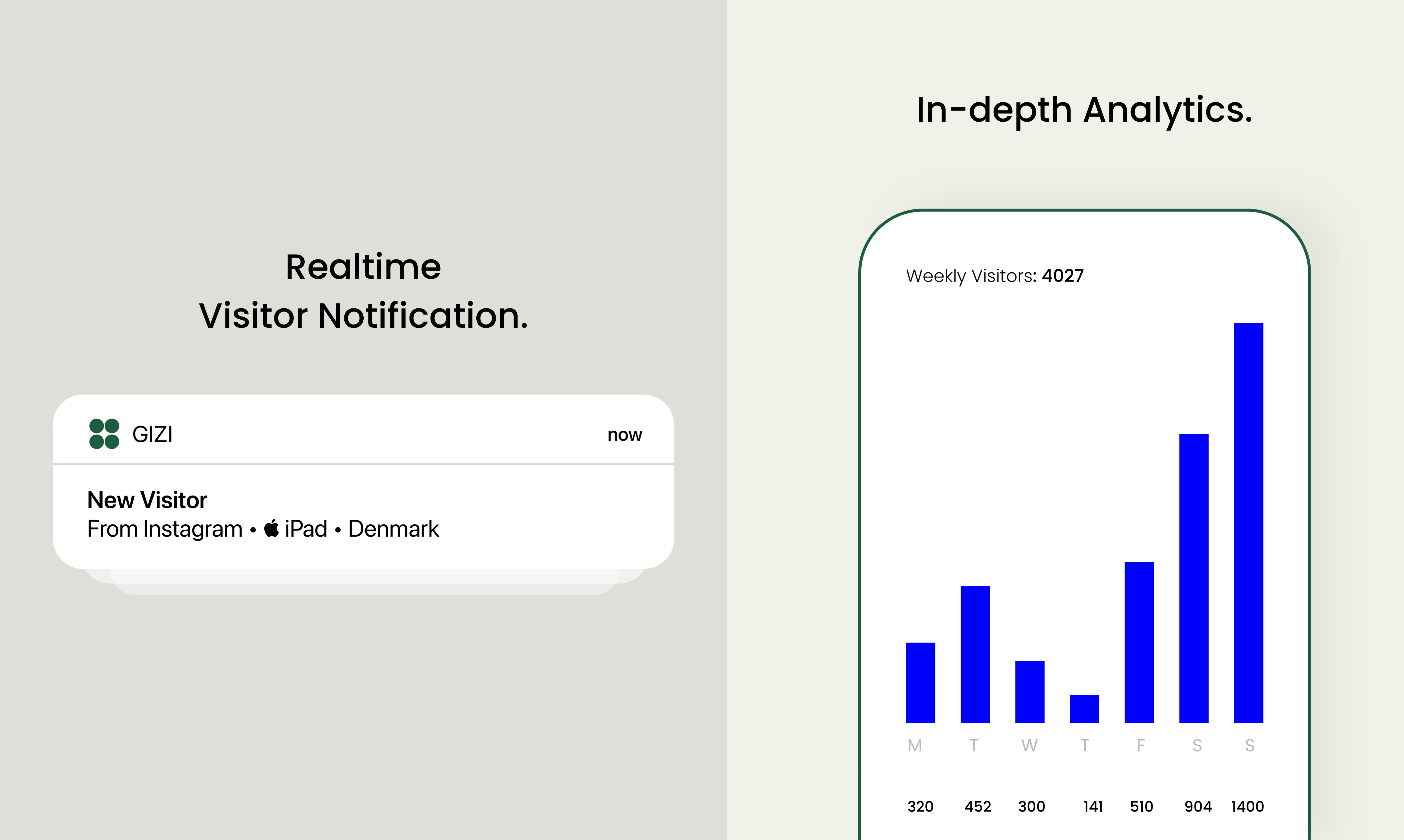This screenshot has height=840, width=1404.
Task: Click the Saturday bar with 904 visitors
Action: [1193, 578]
